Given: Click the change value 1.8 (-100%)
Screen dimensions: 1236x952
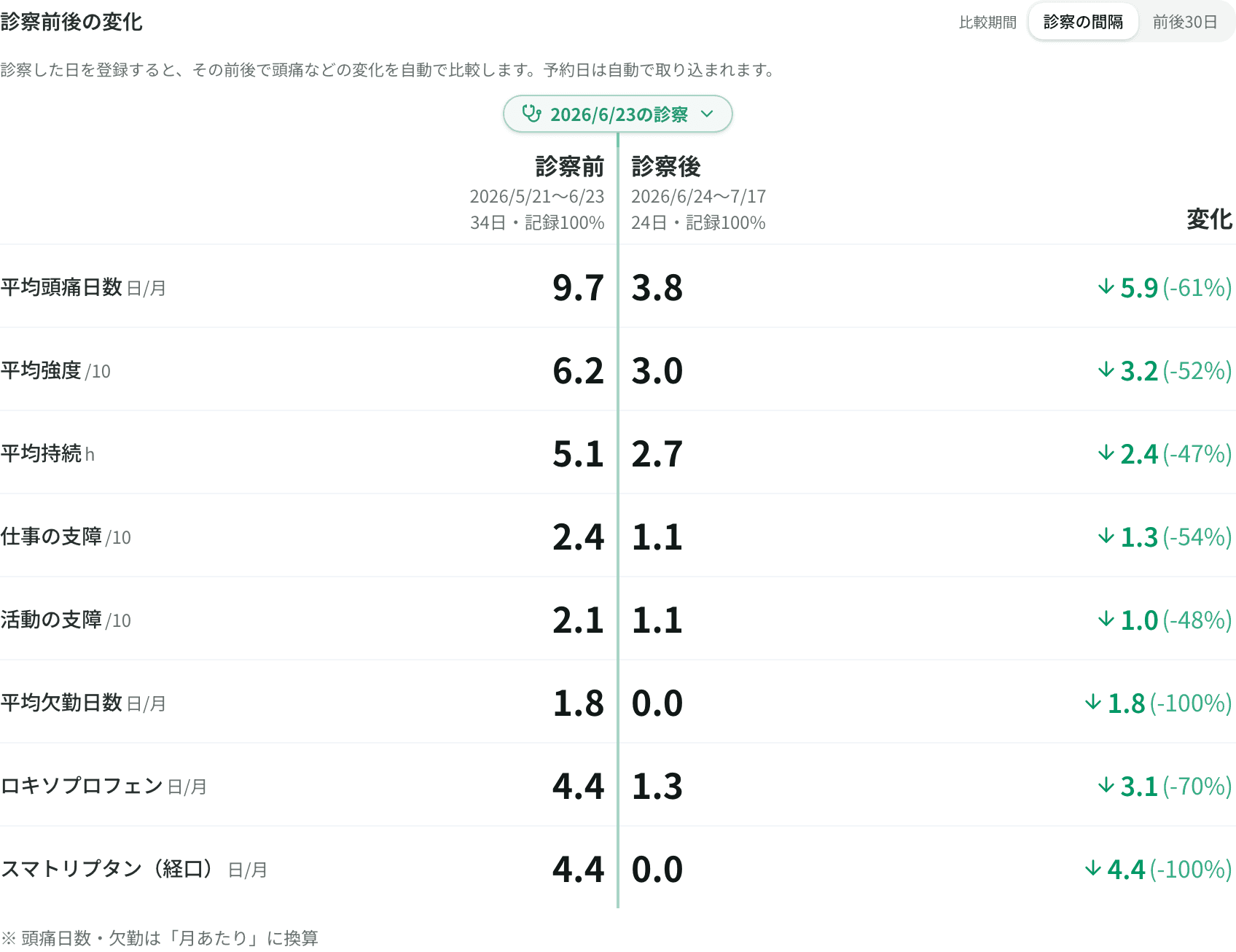Looking at the screenshot, I should coord(1169,703).
